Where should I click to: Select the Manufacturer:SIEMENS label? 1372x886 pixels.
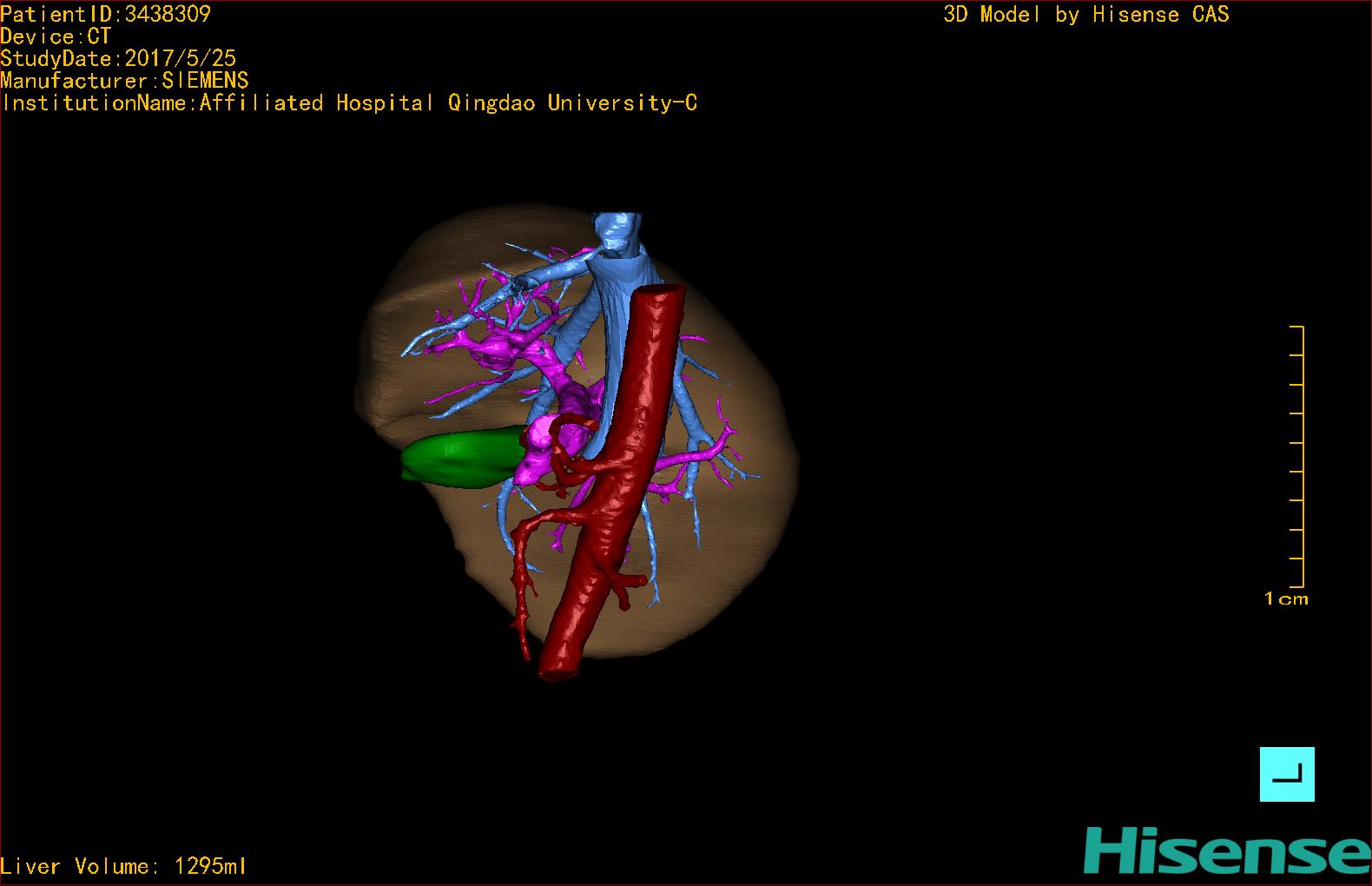124,81
